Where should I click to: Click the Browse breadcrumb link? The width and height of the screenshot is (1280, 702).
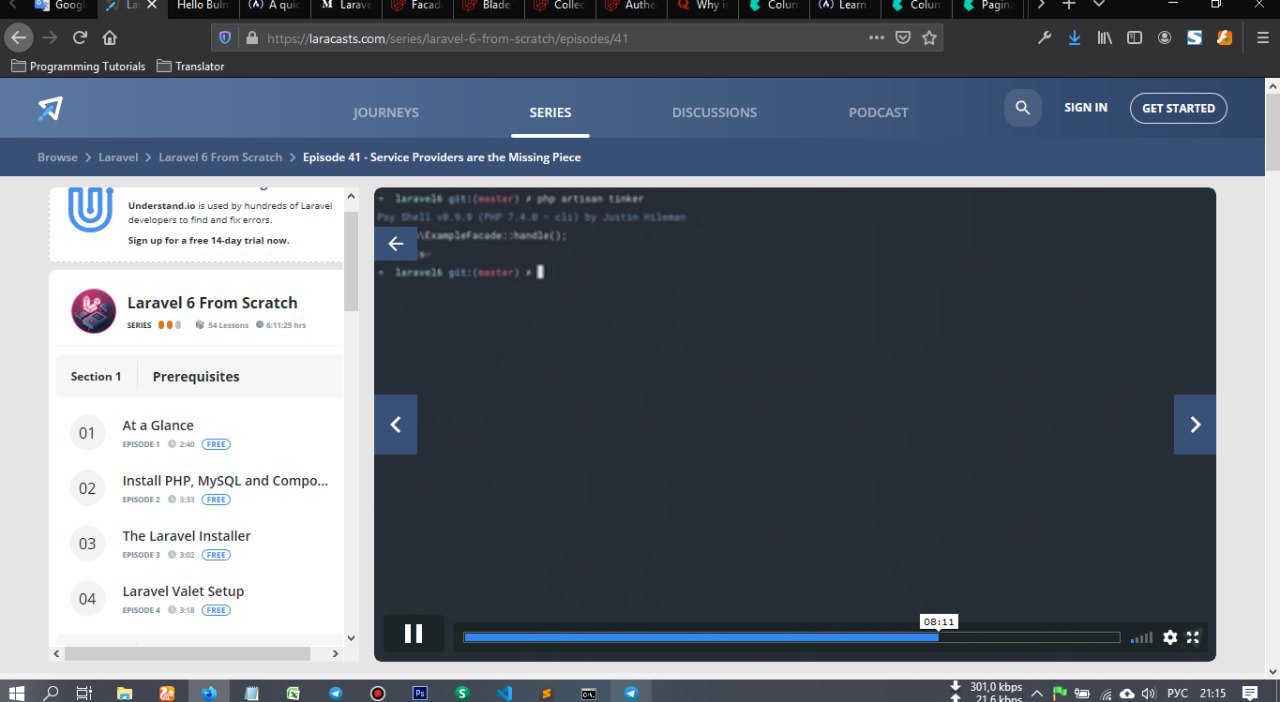pyautogui.click(x=57, y=157)
